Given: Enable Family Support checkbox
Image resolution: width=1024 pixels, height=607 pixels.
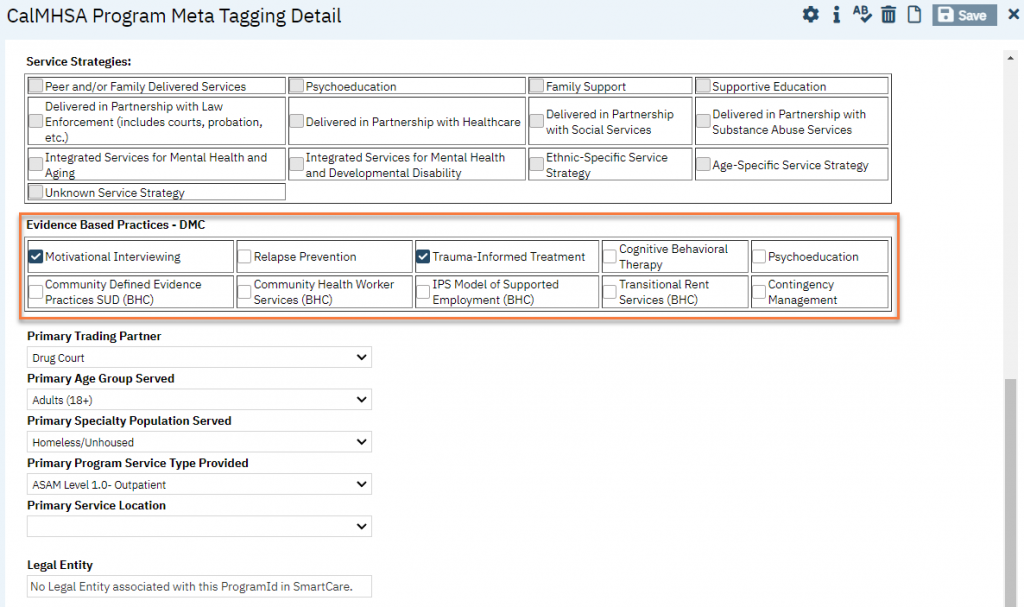Looking at the screenshot, I should coord(537,86).
